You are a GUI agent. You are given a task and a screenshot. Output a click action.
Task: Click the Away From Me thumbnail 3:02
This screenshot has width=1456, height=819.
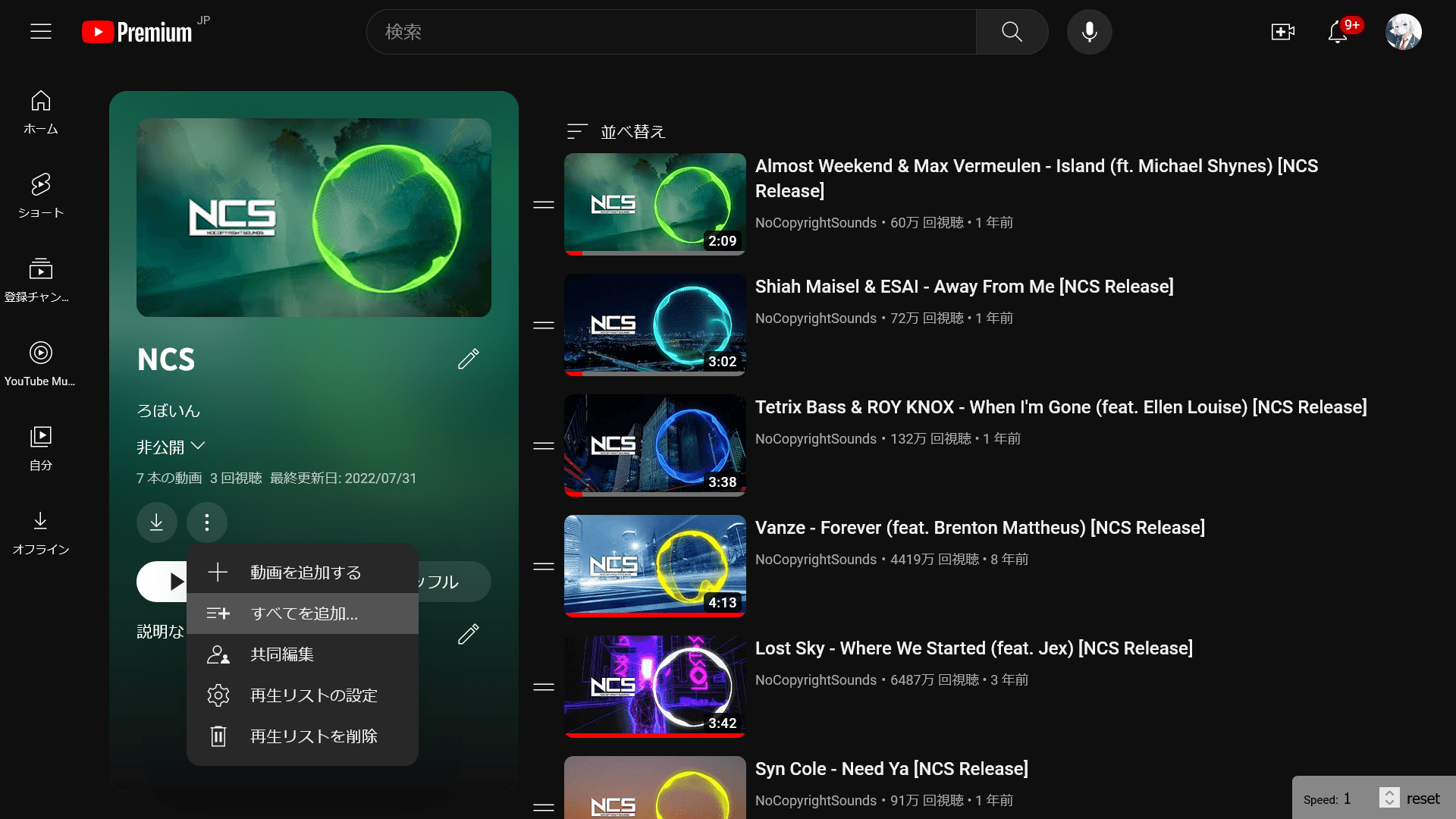pos(655,325)
